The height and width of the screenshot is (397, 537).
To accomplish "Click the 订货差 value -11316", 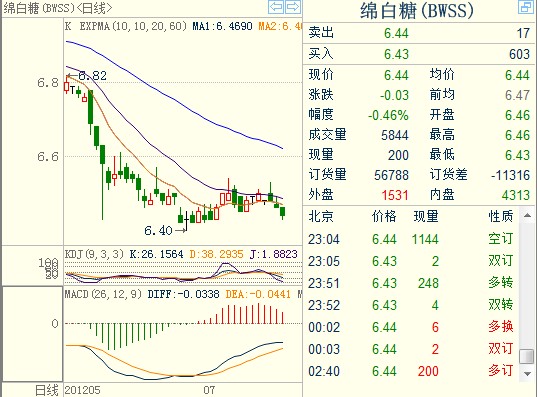I will coord(510,175).
